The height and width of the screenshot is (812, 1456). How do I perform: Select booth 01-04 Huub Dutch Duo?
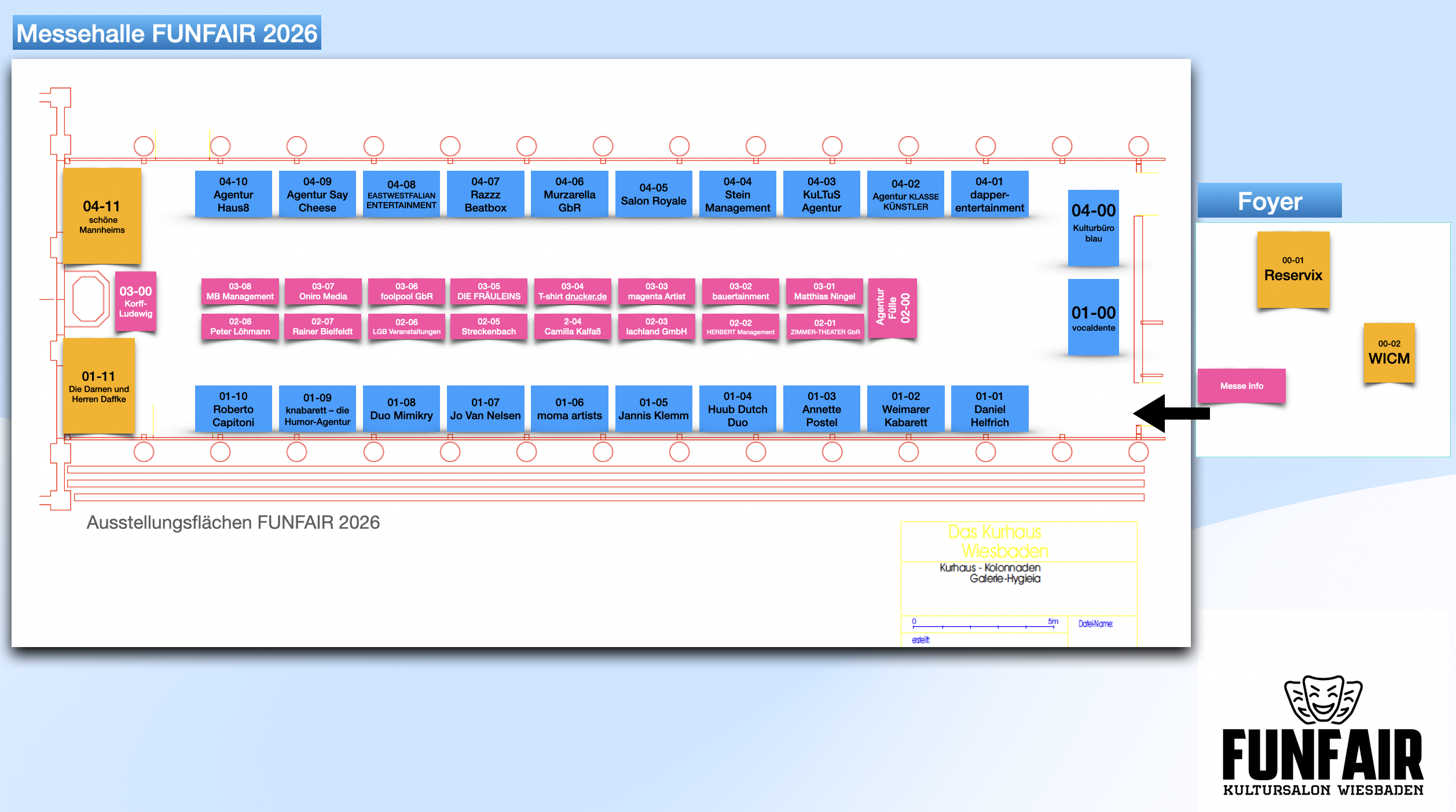tap(737, 409)
